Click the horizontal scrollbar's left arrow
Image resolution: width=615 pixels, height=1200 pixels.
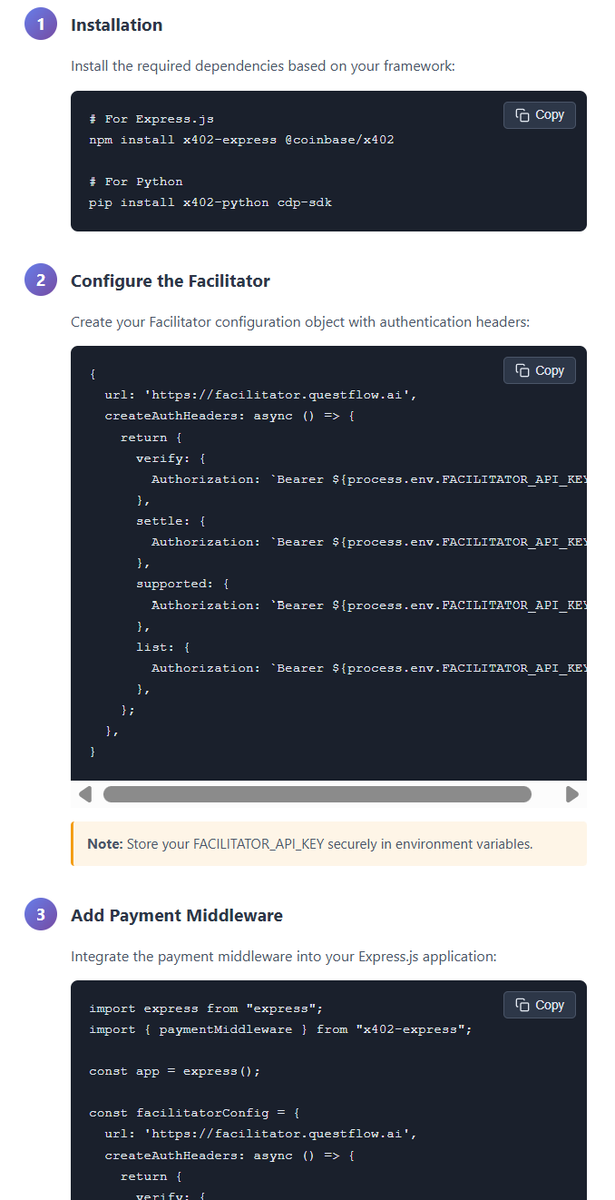[x=84, y=794]
